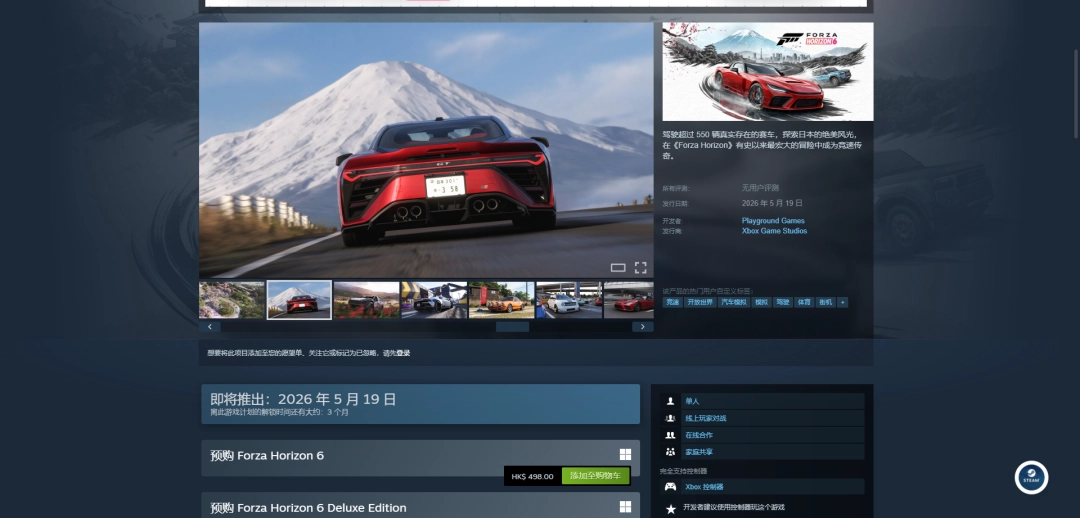Click the online co-op (在线合作) icon

pyautogui.click(x=670, y=435)
